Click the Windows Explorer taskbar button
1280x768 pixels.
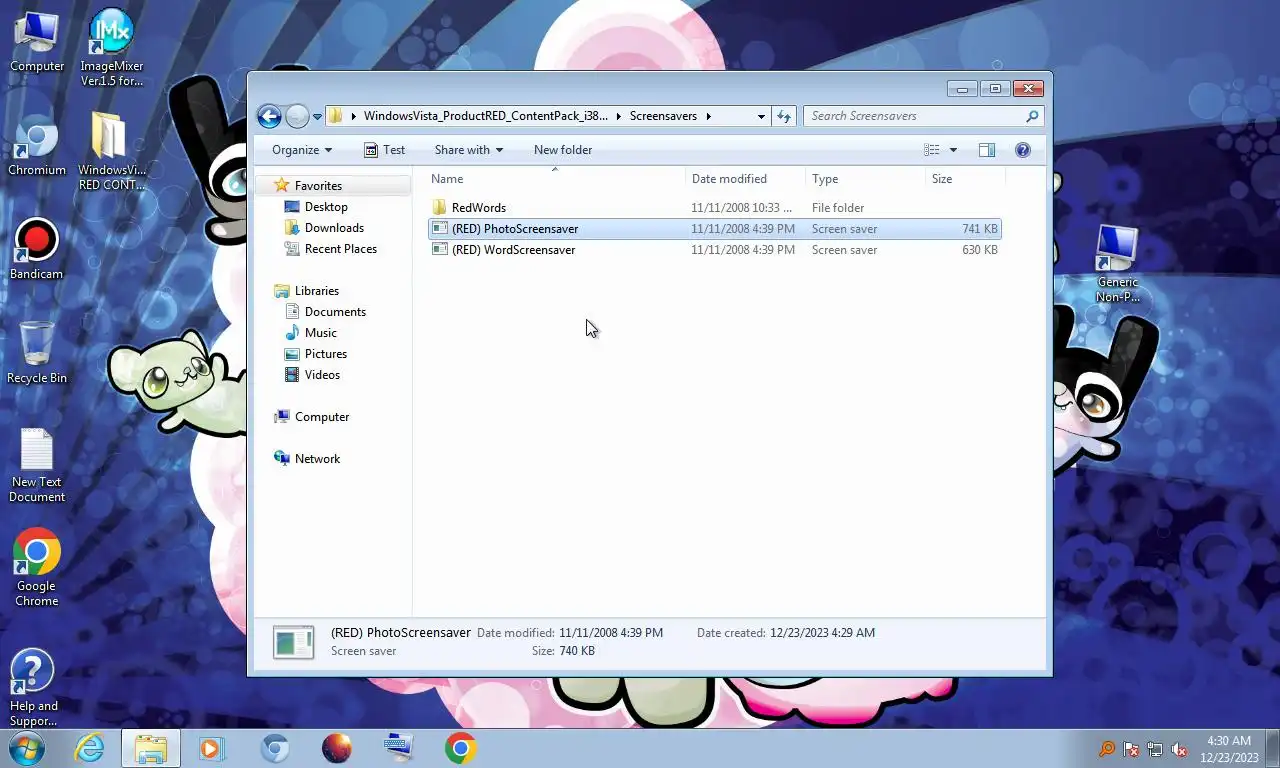point(151,748)
